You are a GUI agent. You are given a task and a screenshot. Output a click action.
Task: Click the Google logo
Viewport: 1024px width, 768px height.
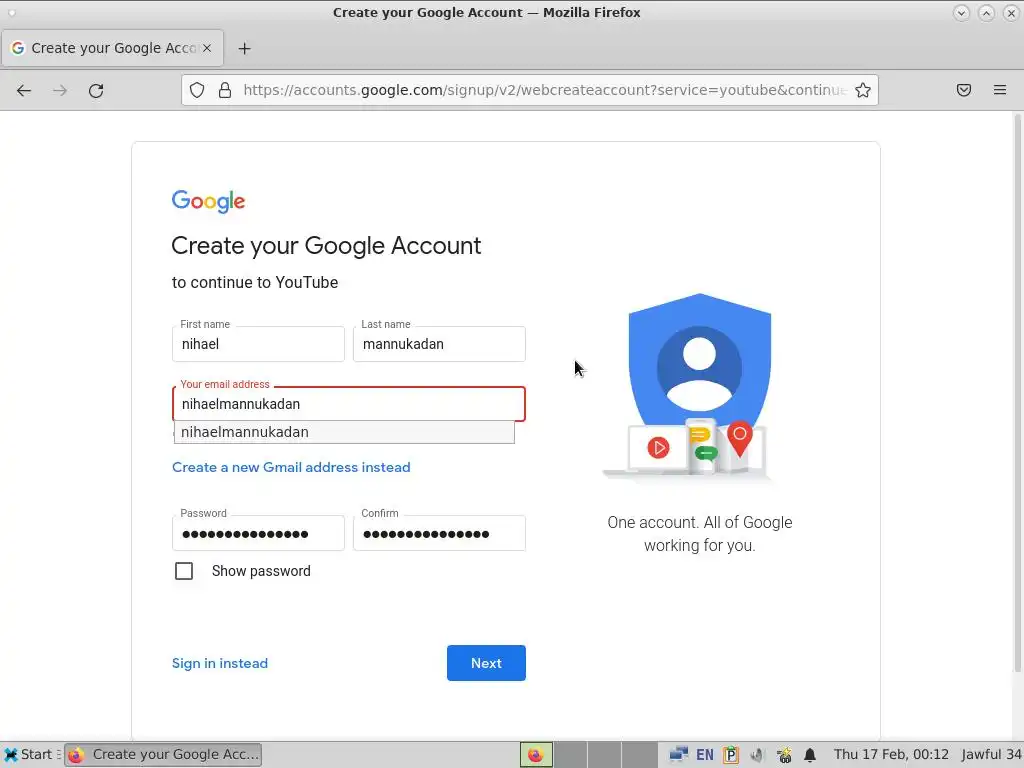click(208, 201)
